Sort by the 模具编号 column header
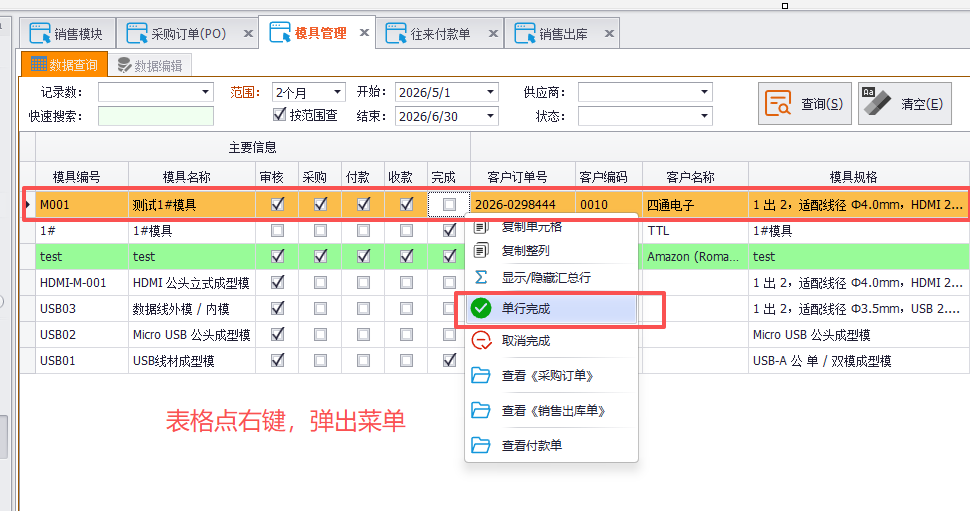 [82, 177]
